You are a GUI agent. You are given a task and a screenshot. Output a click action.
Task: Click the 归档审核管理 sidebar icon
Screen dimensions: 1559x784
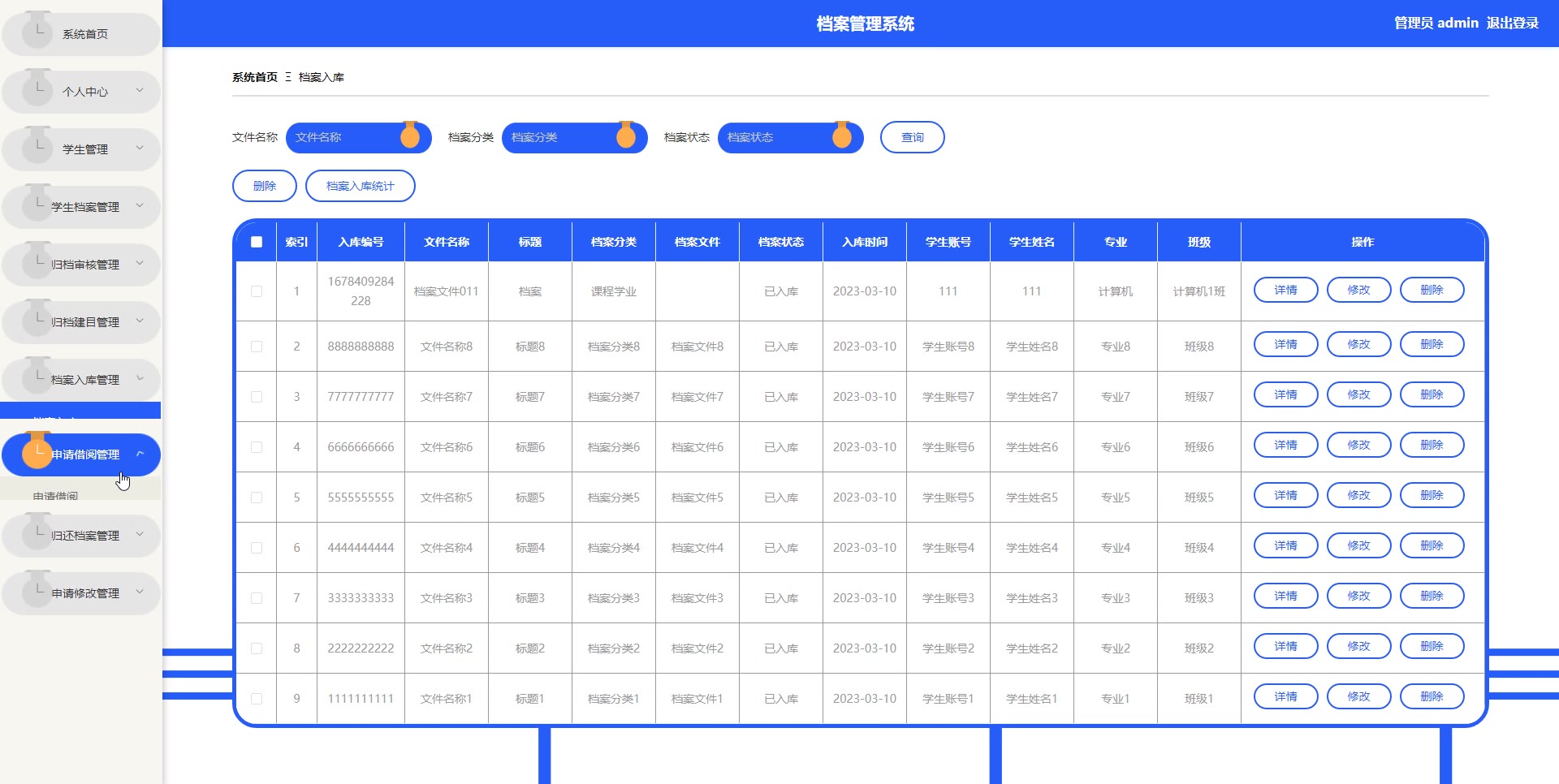point(37,261)
